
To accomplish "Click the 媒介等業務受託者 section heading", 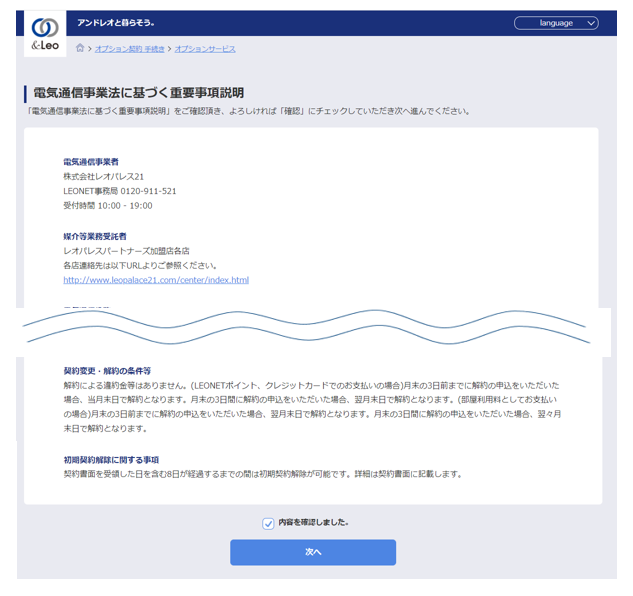I will point(95,236).
